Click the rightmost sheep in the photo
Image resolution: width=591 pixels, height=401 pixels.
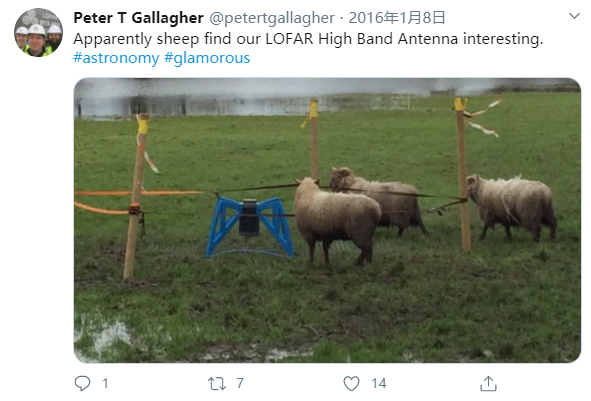tap(511, 207)
